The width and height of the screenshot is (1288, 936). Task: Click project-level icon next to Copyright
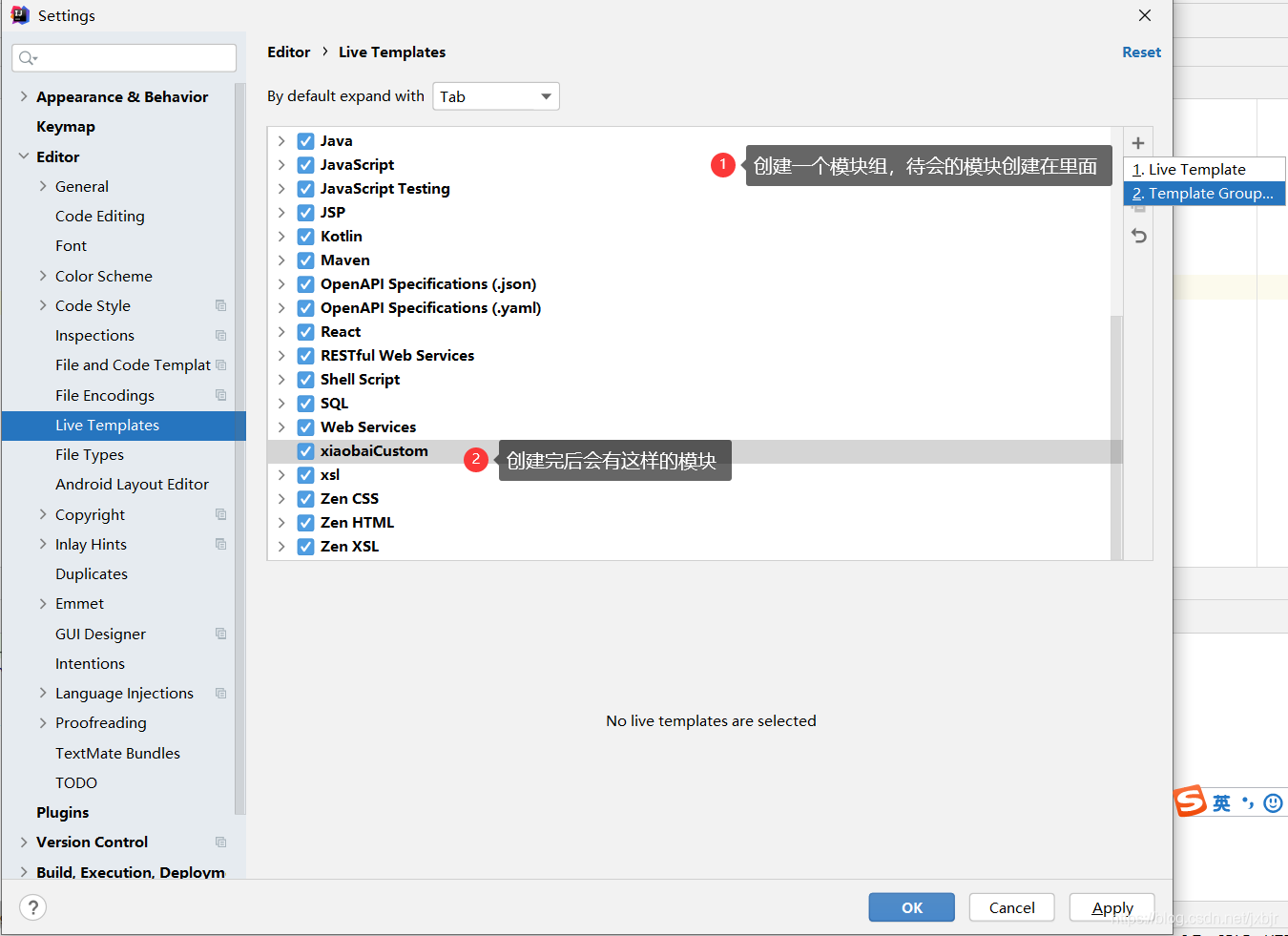pos(221,514)
